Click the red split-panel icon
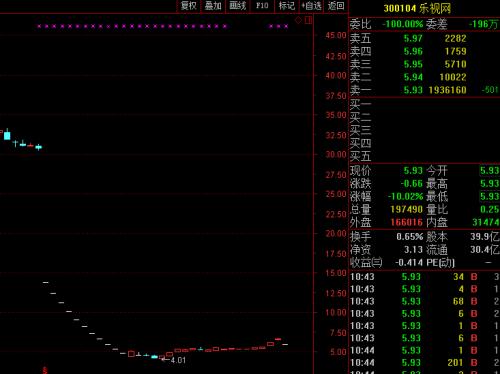Screen dimensions: 500x374 [309, 20]
